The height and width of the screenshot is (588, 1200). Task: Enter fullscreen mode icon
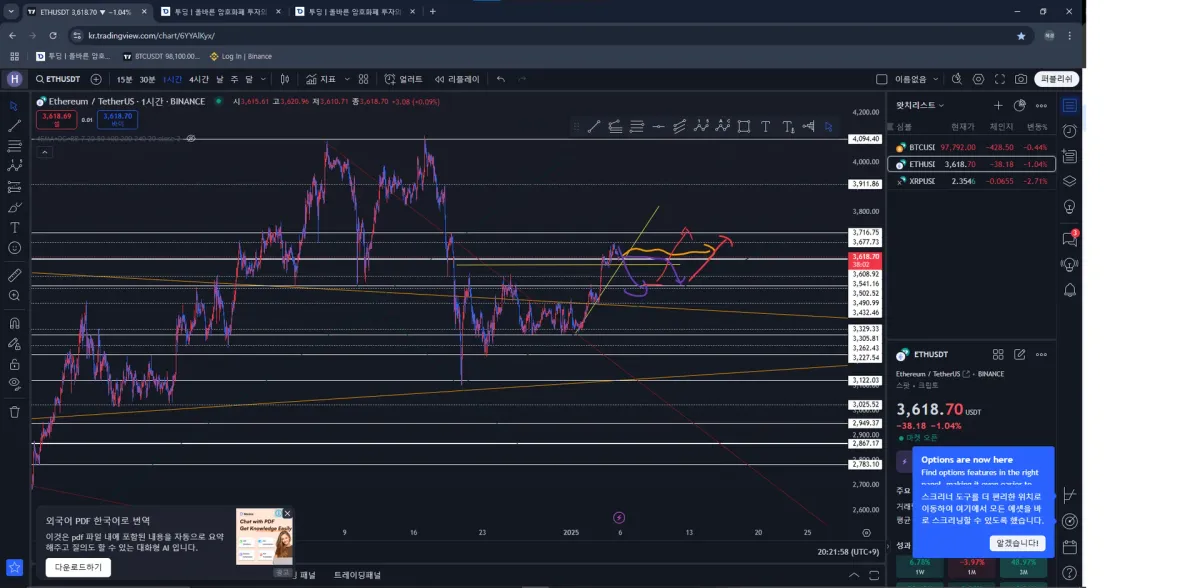pyautogui.click(x=999, y=79)
